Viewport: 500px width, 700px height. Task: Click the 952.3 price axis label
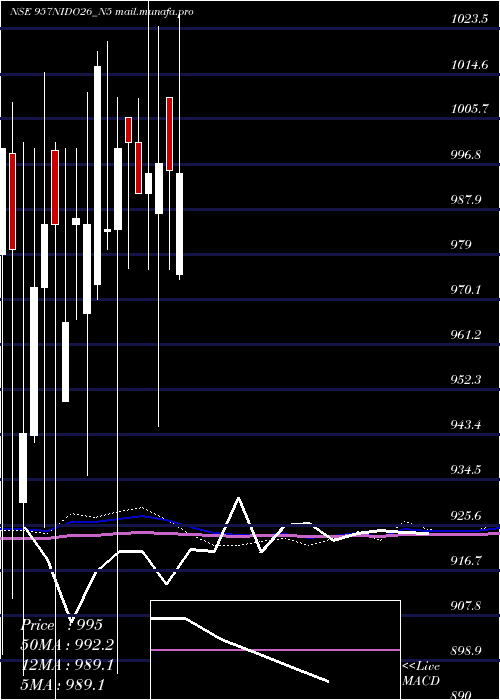pyautogui.click(x=466, y=380)
